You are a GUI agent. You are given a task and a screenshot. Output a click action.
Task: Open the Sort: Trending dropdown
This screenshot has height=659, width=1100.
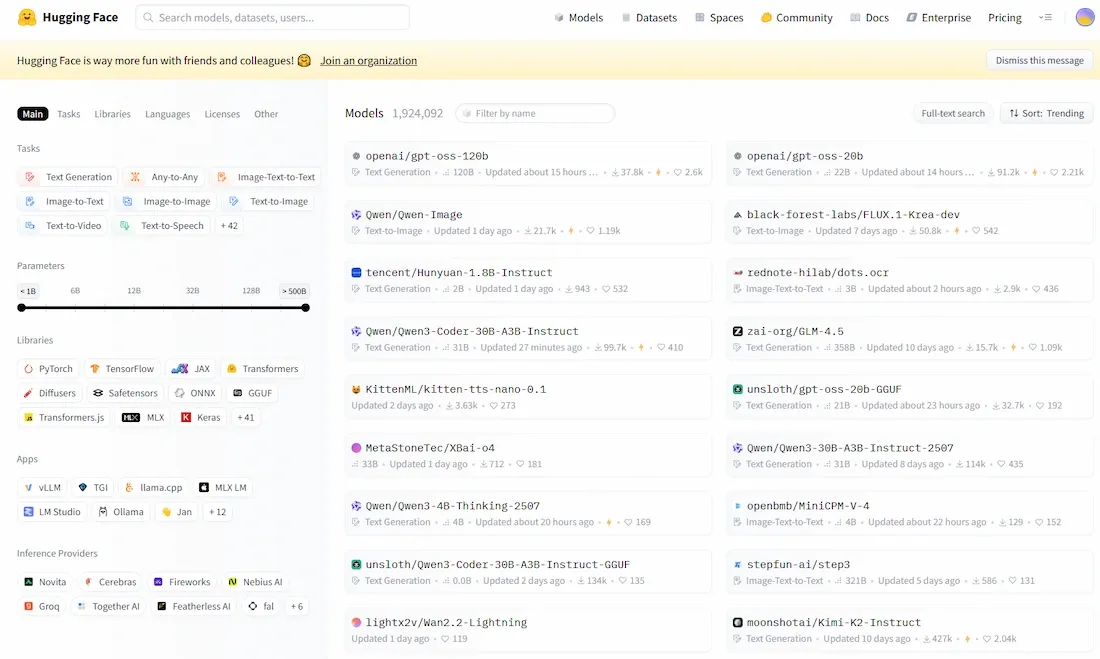click(1047, 113)
